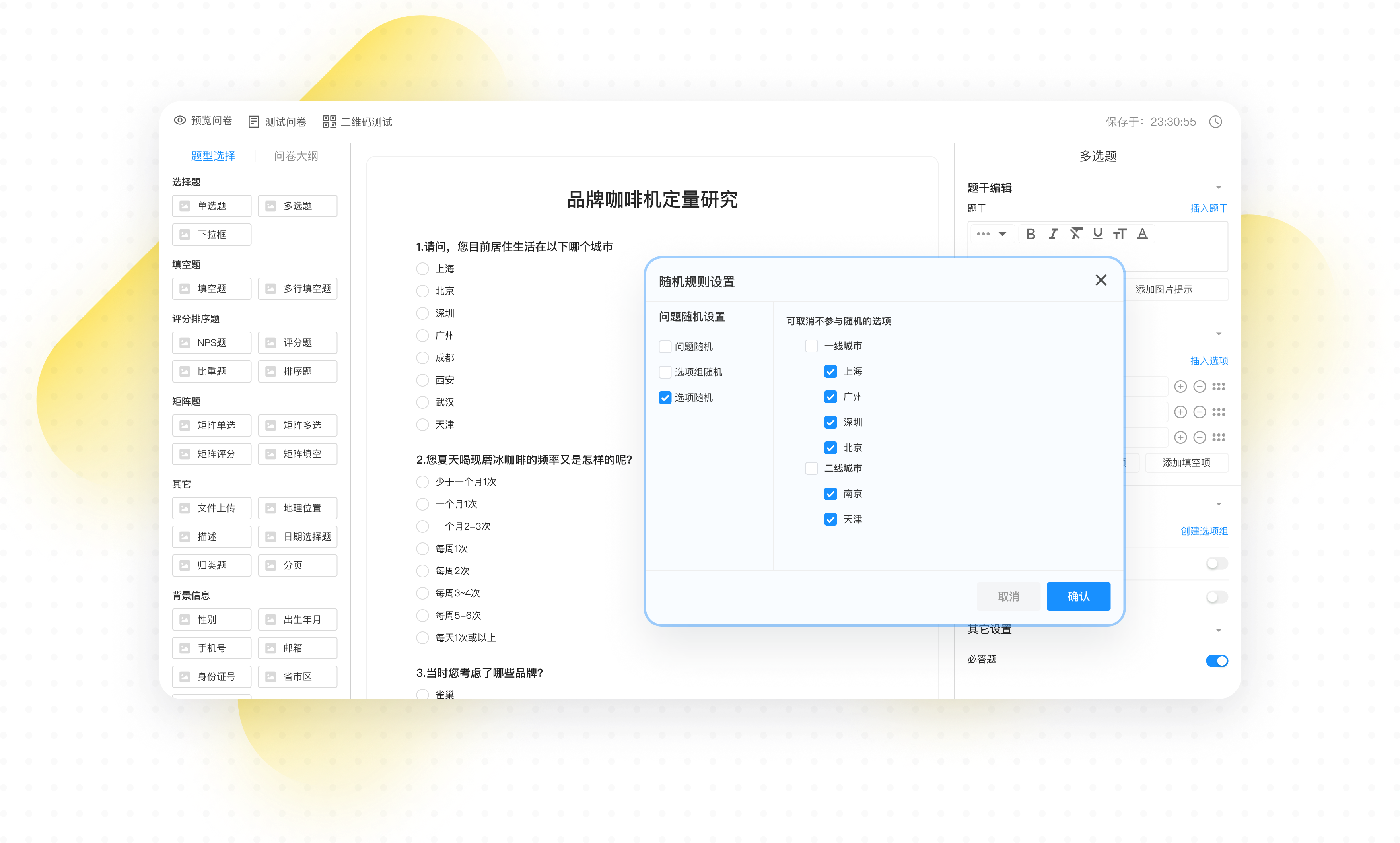
Task: Click the survey title 品牌咖啡机定量研究
Action: (x=652, y=200)
